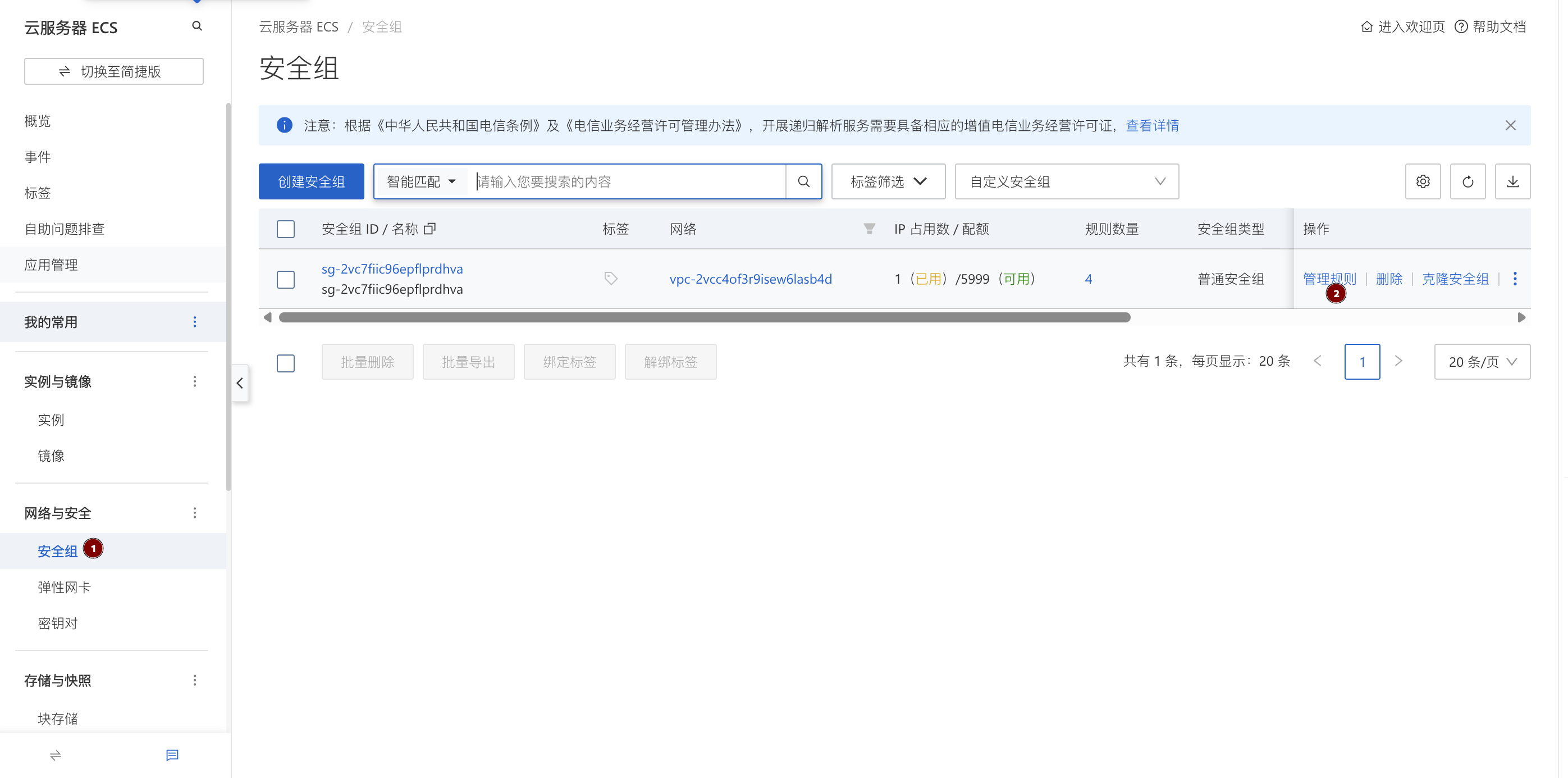Click the network column filter icon

(868, 229)
